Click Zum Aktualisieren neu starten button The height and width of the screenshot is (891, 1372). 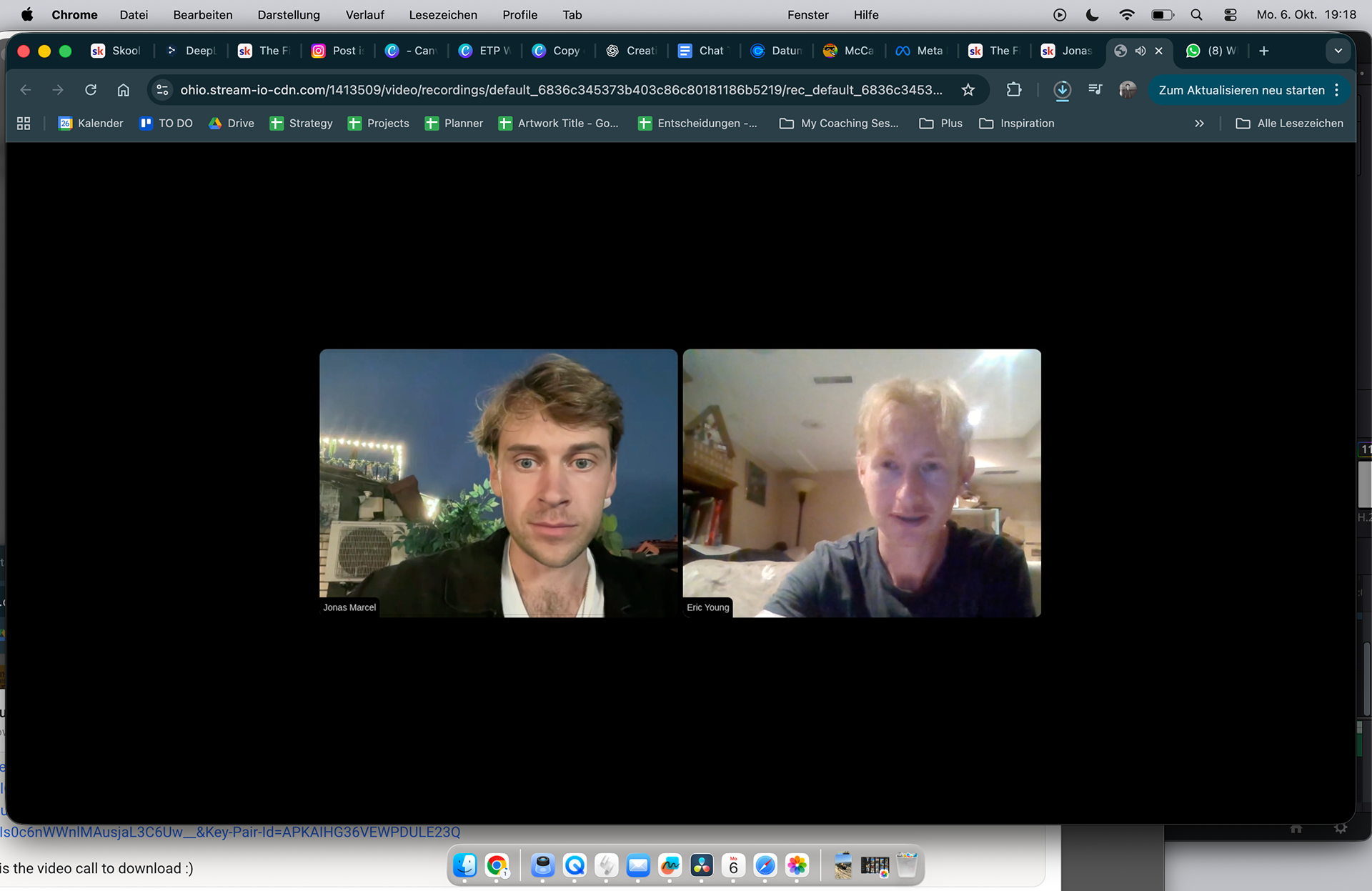click(1241, 90)
